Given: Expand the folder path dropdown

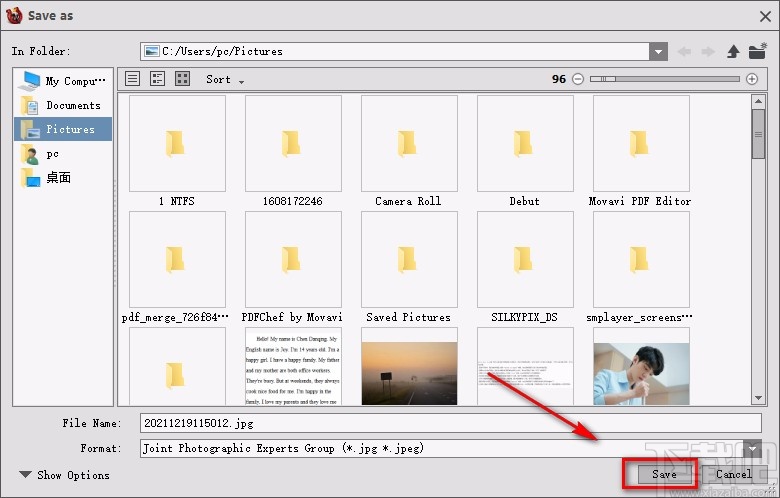Looking at the screenshot, I should 658,51.
